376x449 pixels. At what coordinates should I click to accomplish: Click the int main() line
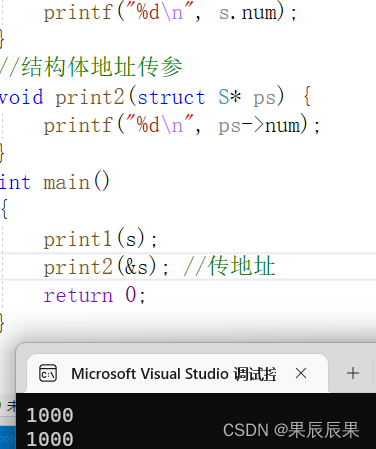click(54, 182)
